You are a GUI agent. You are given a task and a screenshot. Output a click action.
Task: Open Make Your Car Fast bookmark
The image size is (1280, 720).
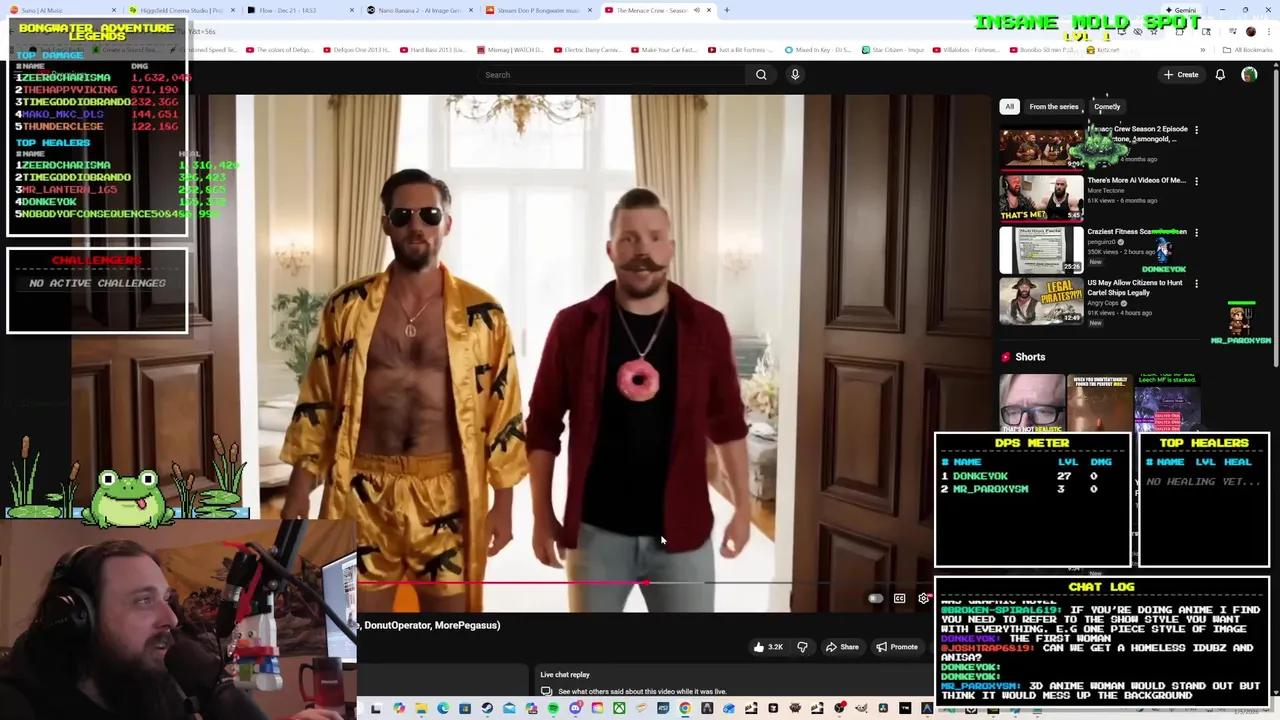click(x=663, y=50)
